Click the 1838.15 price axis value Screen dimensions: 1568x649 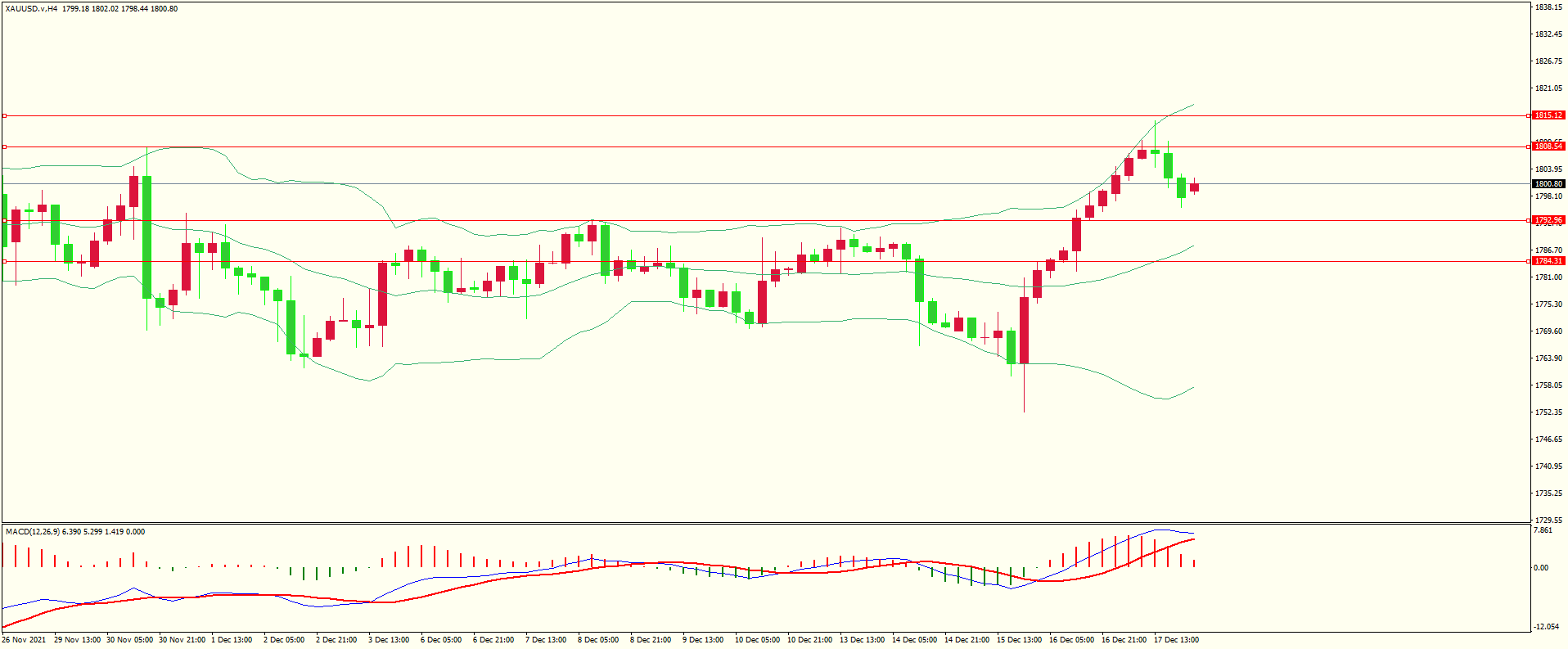(1548, 7)
